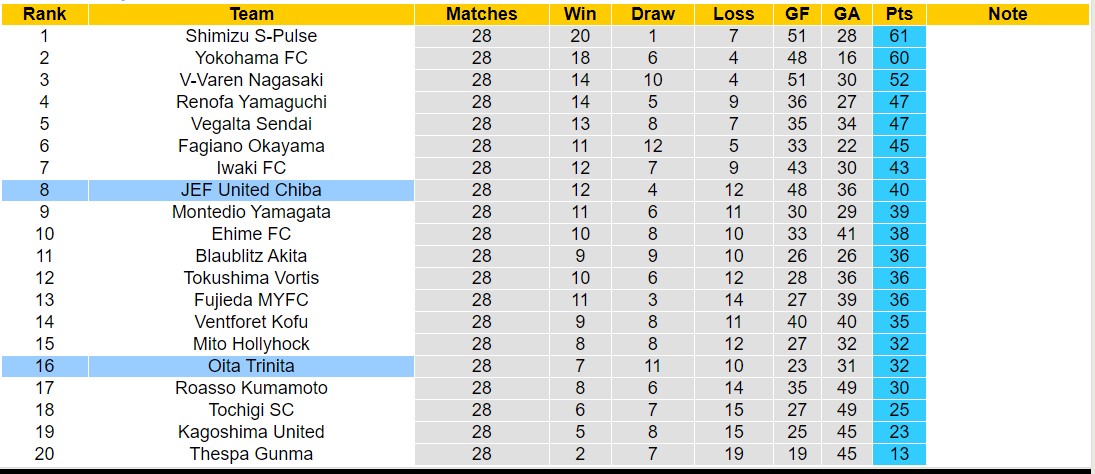Click the GA column header
The image size is (1095, 474).
846,14
